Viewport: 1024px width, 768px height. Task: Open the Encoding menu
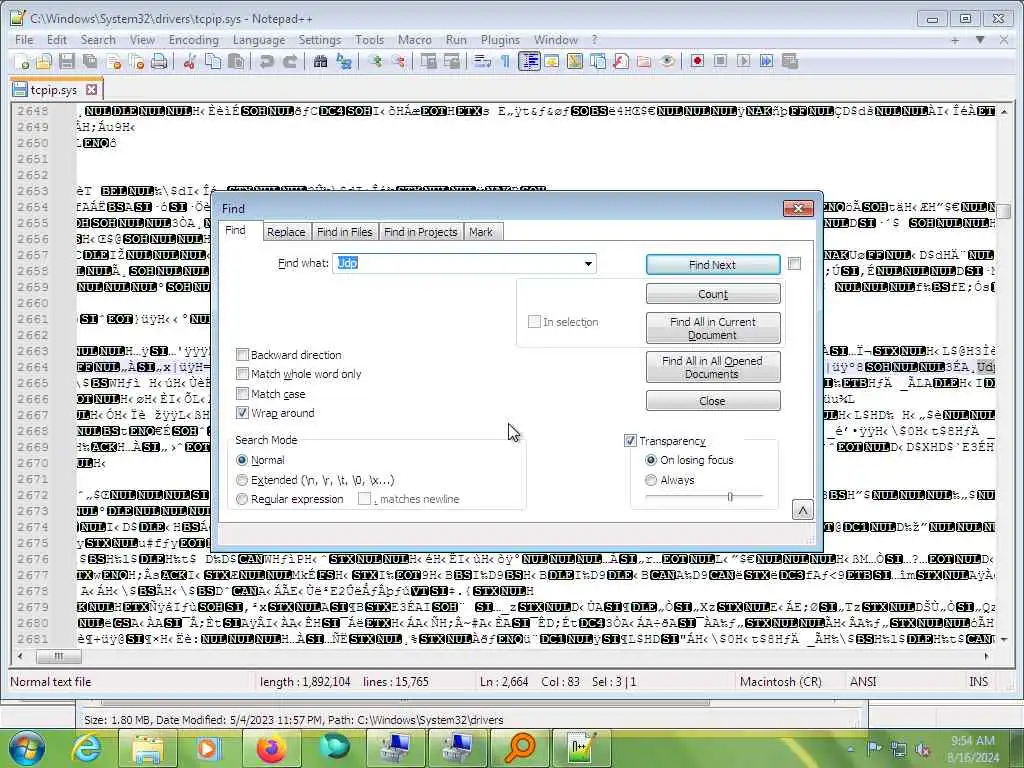tap(193, 40)
